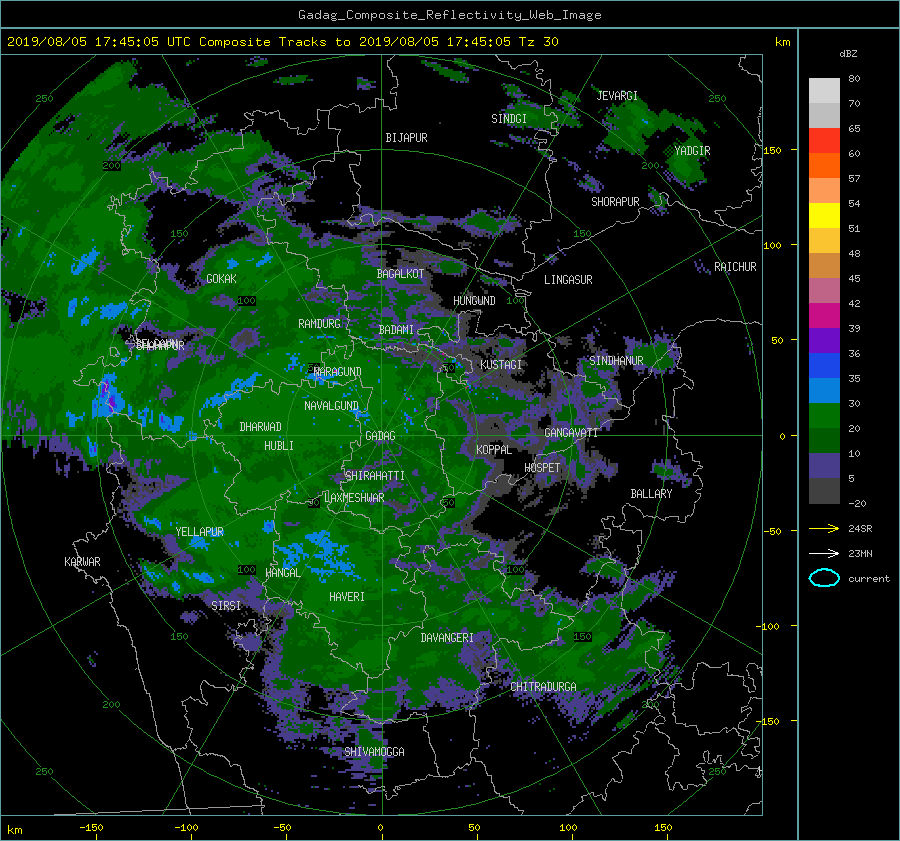Click the dBZ legend heading

click(x=848, y=54)
